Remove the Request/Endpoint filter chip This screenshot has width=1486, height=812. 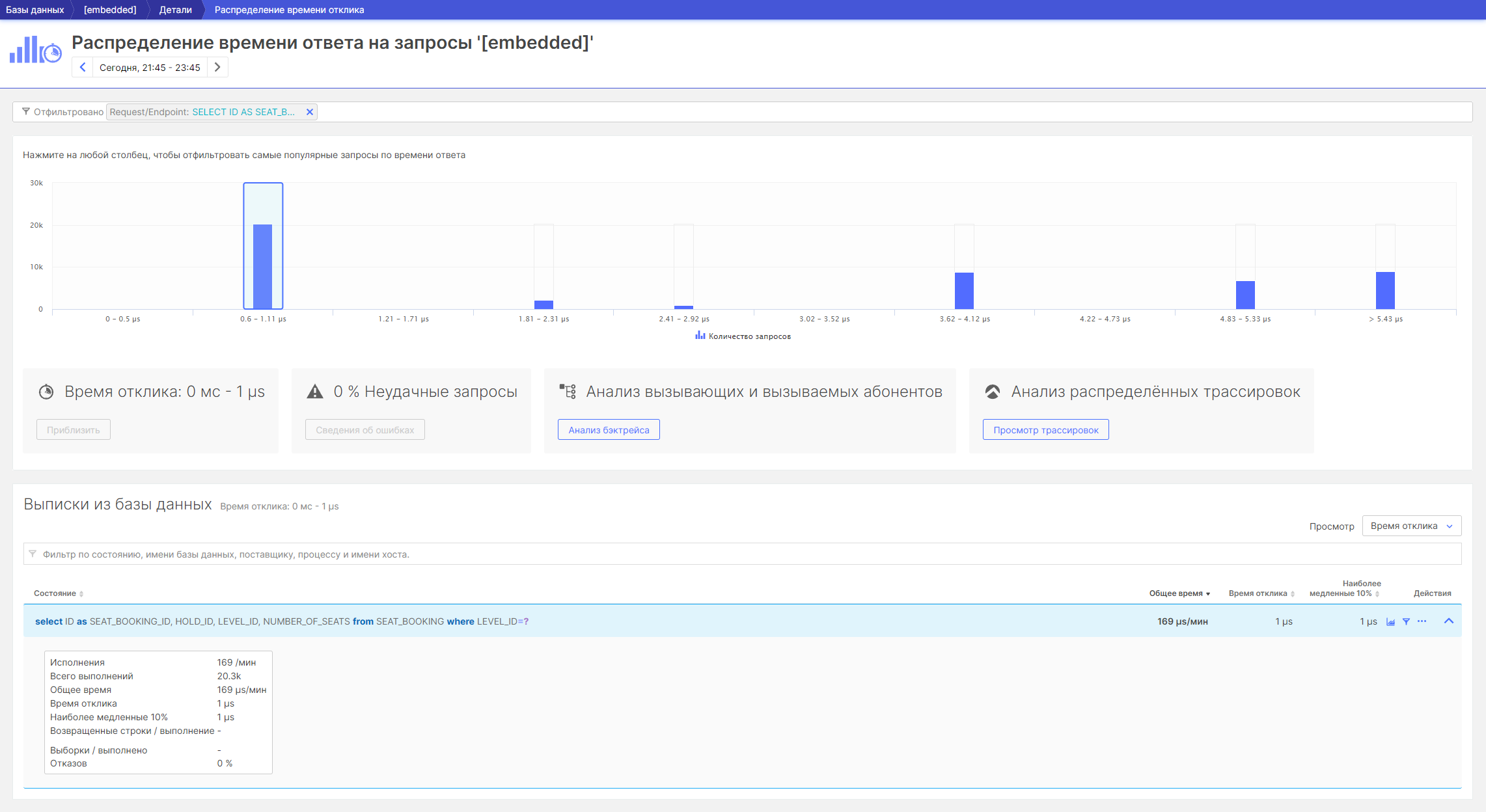pos(310,112)
